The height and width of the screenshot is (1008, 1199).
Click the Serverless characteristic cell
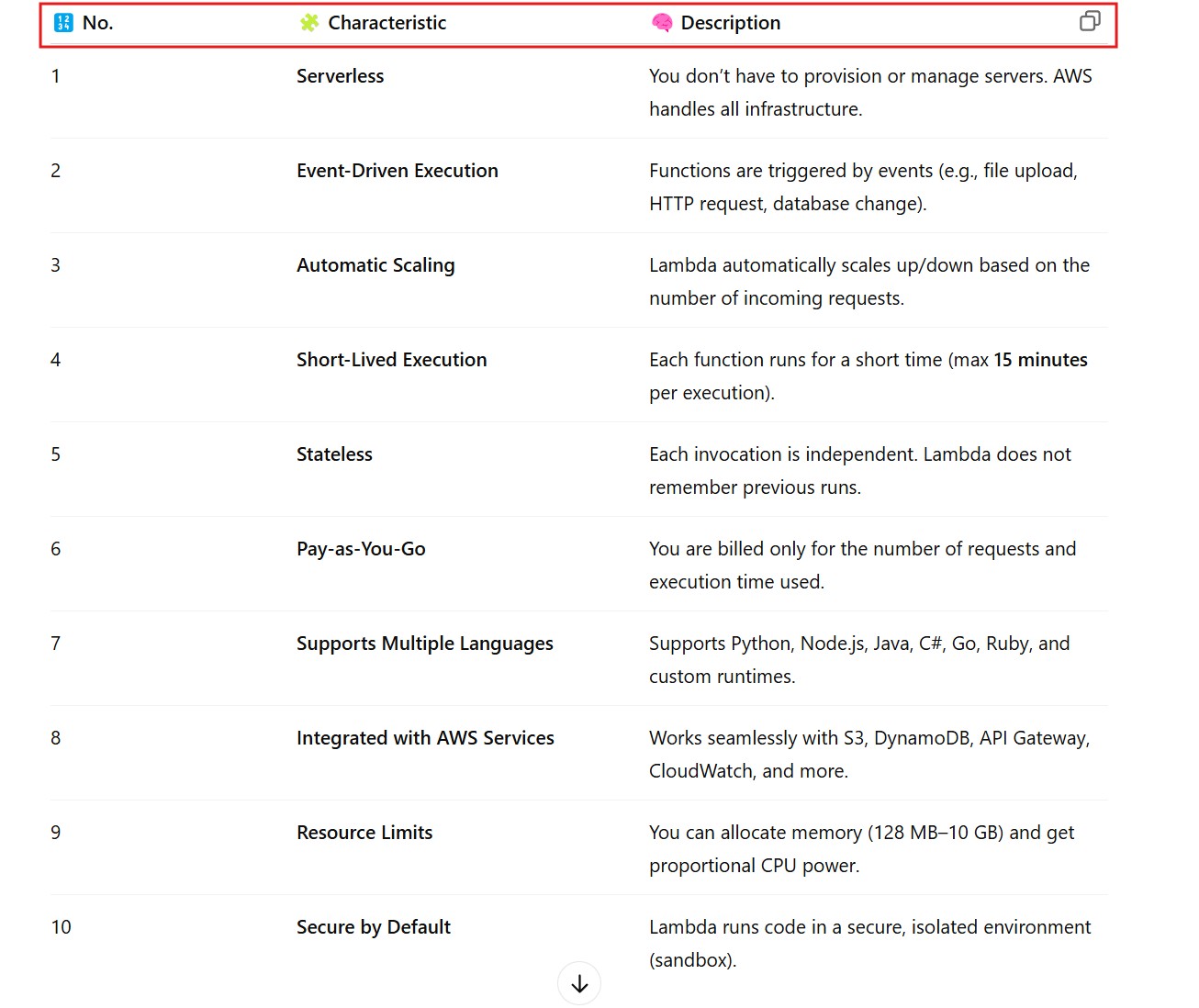pos(340,76)
